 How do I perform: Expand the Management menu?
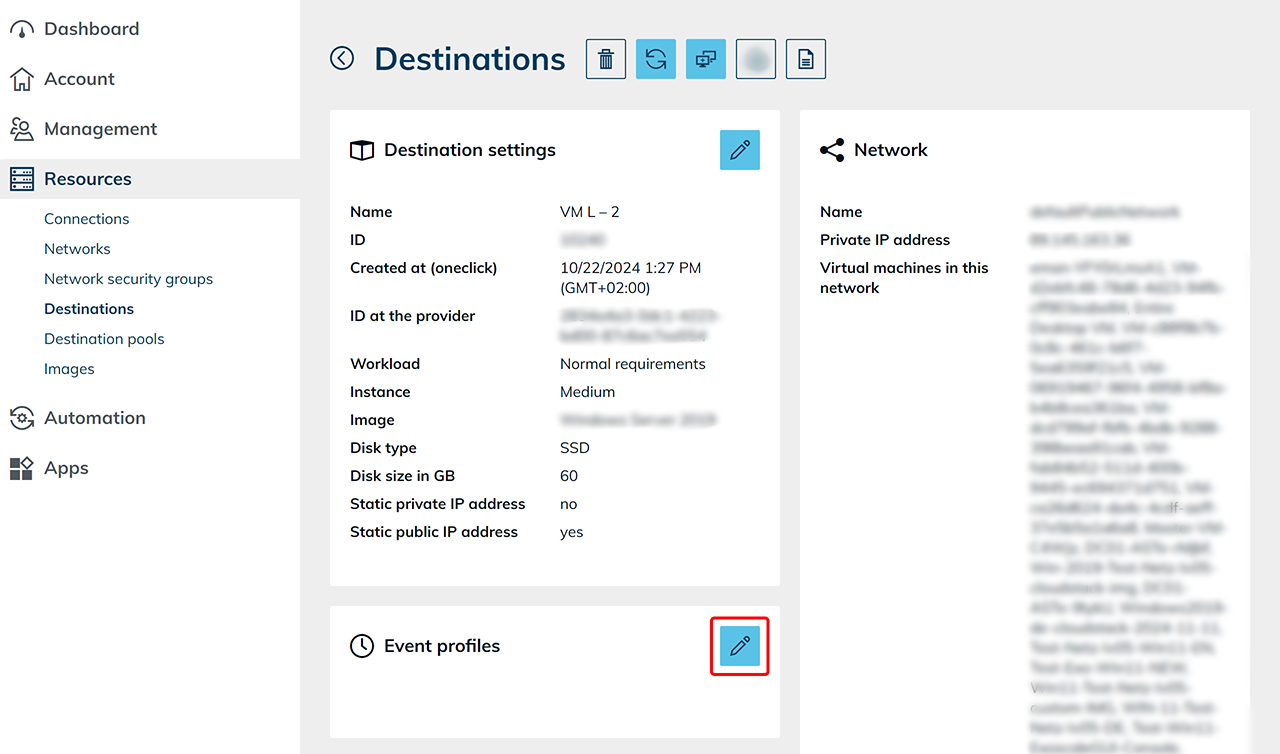tap(100, 129)
